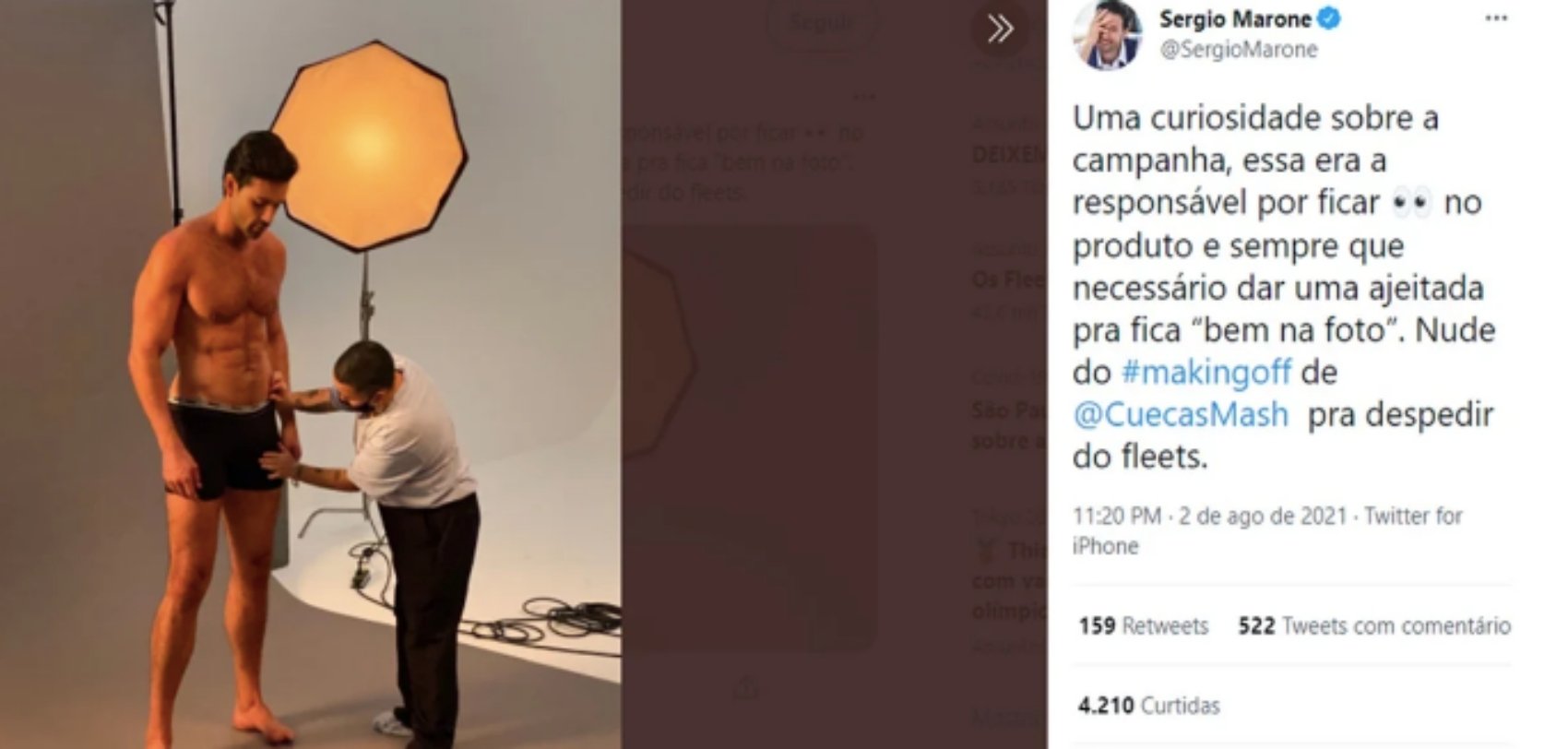Click the dimmed share icon below photo

click(x=746, y=689)
